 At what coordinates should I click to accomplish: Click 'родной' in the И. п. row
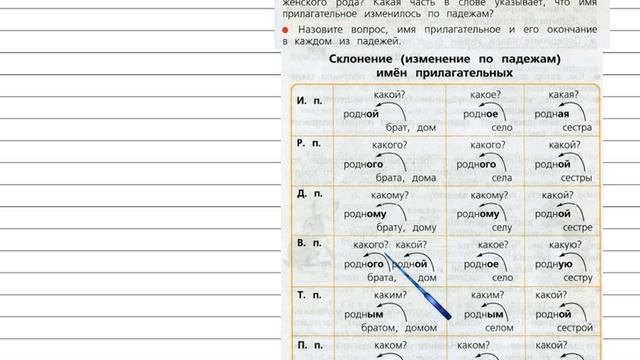click(361, 114)
